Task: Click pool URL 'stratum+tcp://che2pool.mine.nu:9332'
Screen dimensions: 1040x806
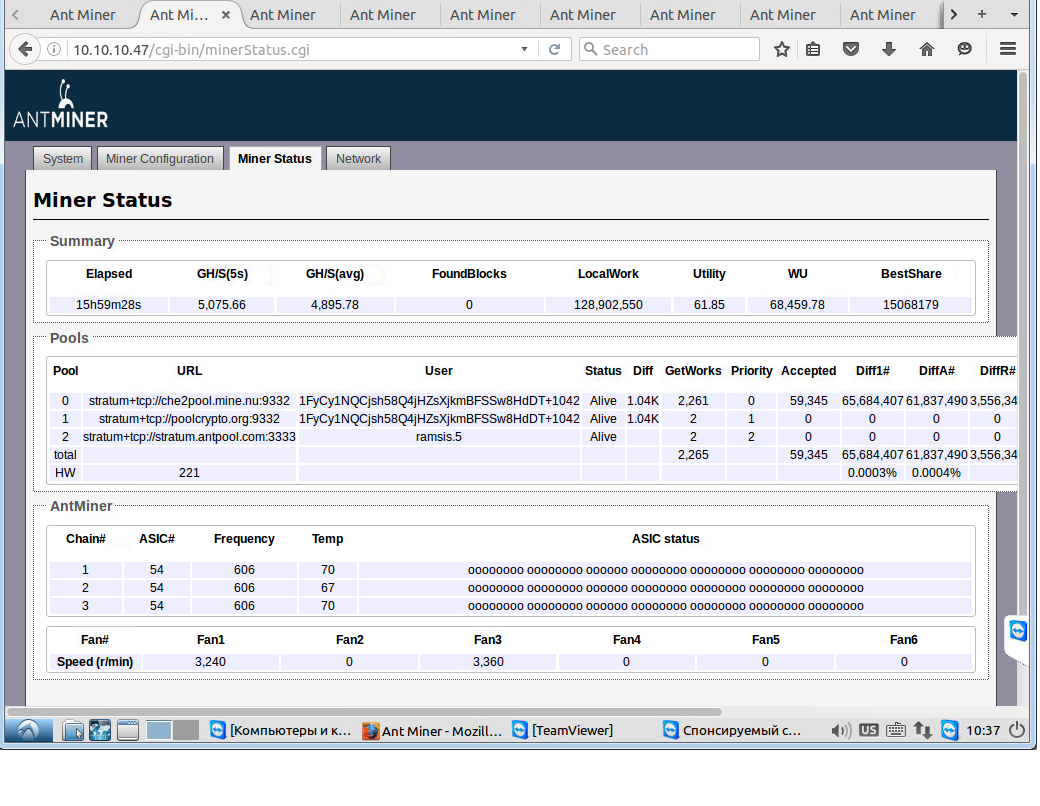Action: (x=189, y=401)
